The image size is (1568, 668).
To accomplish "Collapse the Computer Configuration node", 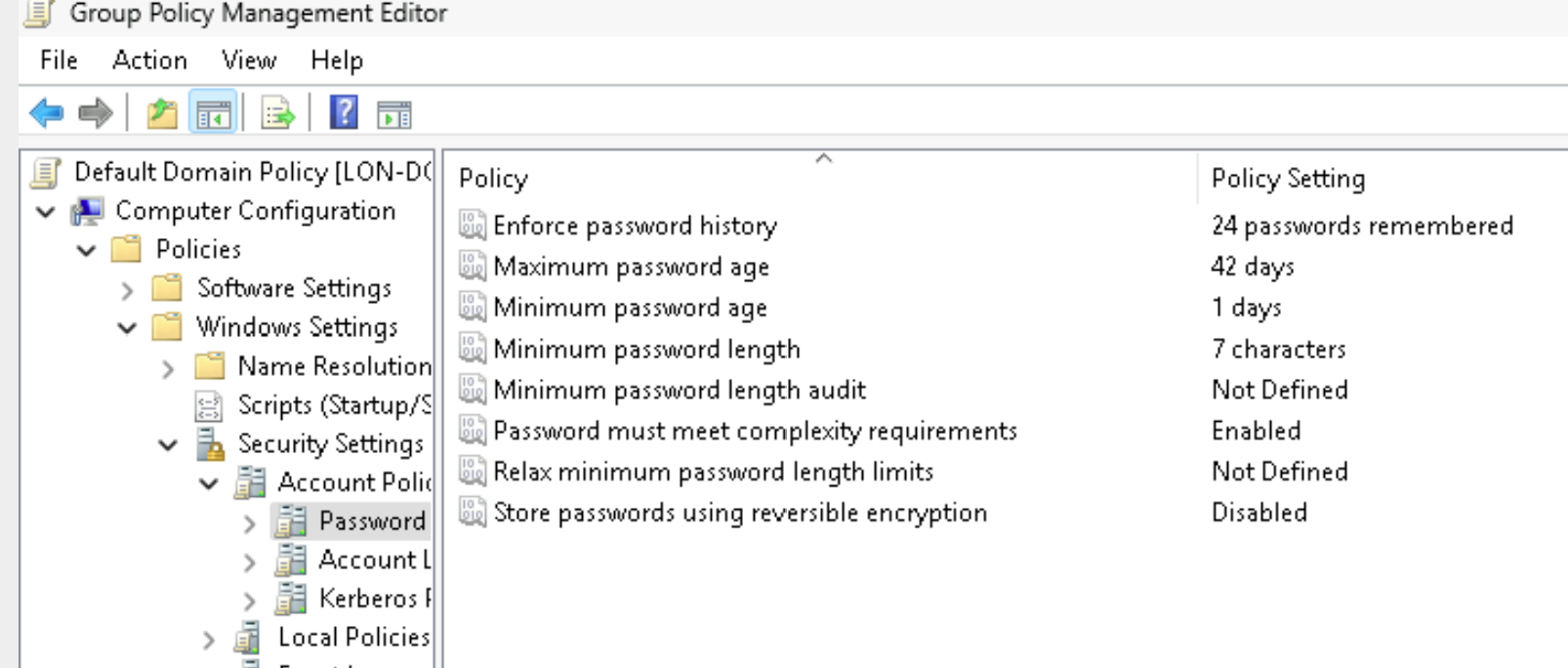I will click(x=46, y=211).
